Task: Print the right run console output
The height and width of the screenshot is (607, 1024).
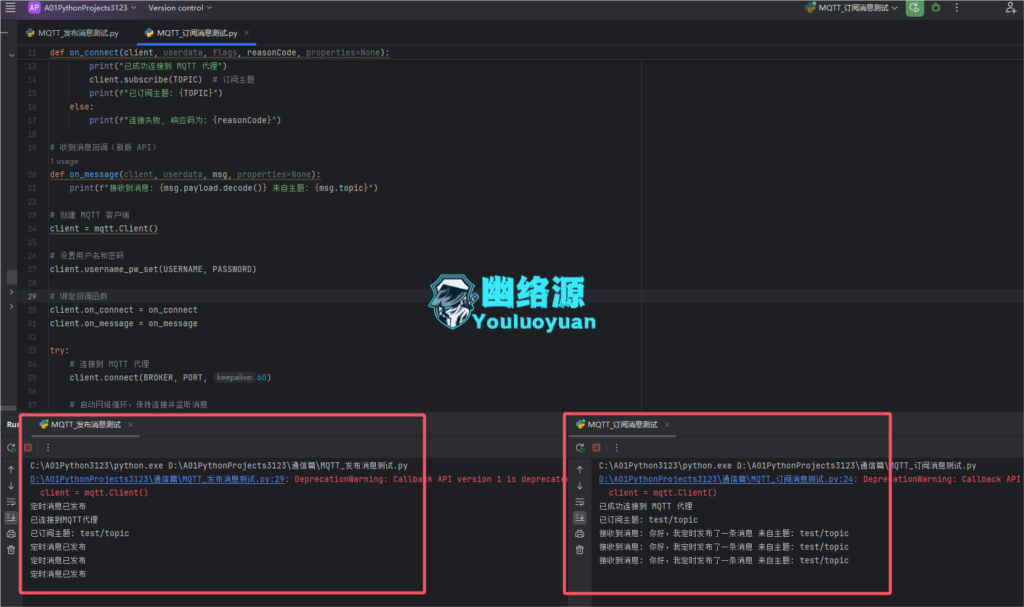Action: (579, 534)
